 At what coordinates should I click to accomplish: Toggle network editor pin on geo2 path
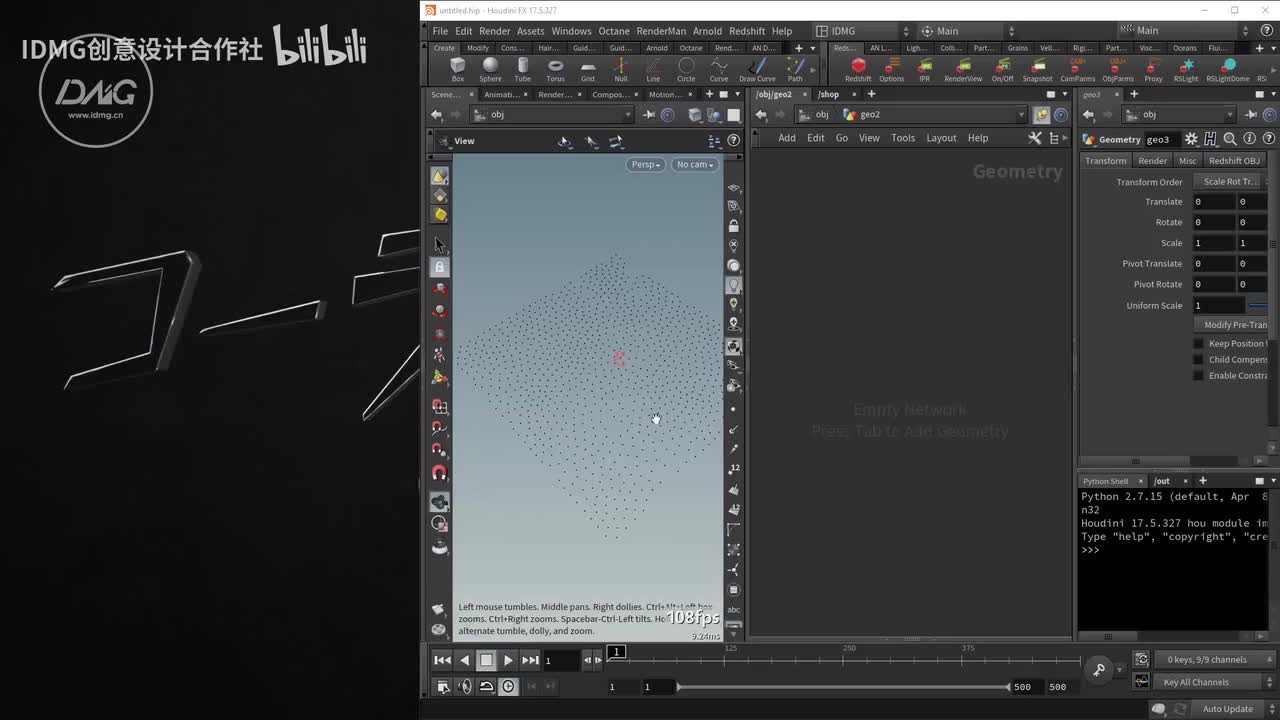click(x=1042, y=115)
